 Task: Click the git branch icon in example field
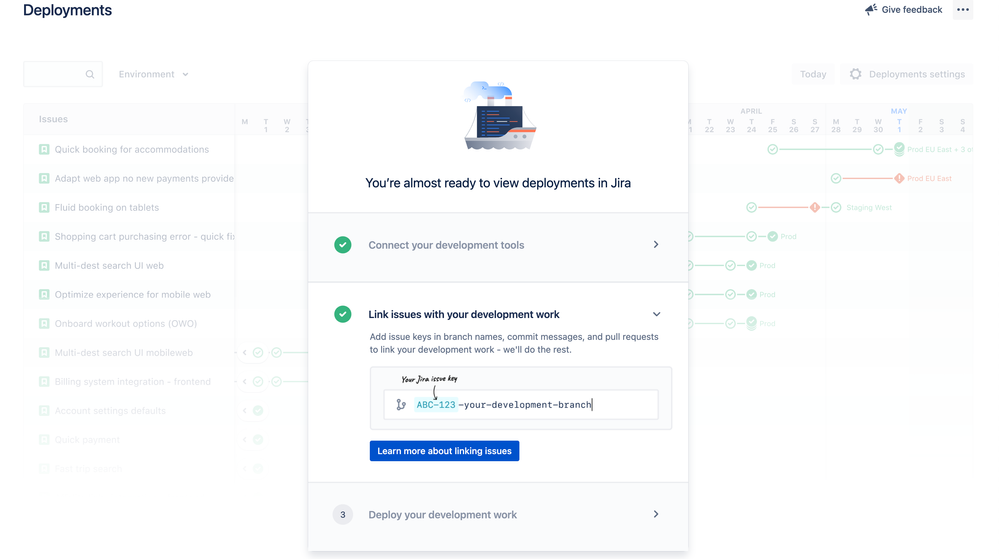[401, 405]
